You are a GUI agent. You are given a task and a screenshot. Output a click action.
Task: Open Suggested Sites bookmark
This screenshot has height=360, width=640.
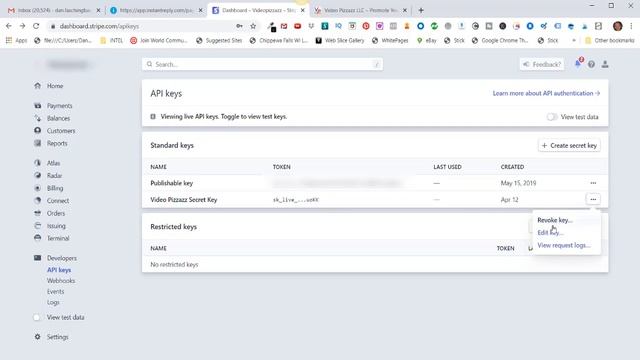[x=219, y=40]
